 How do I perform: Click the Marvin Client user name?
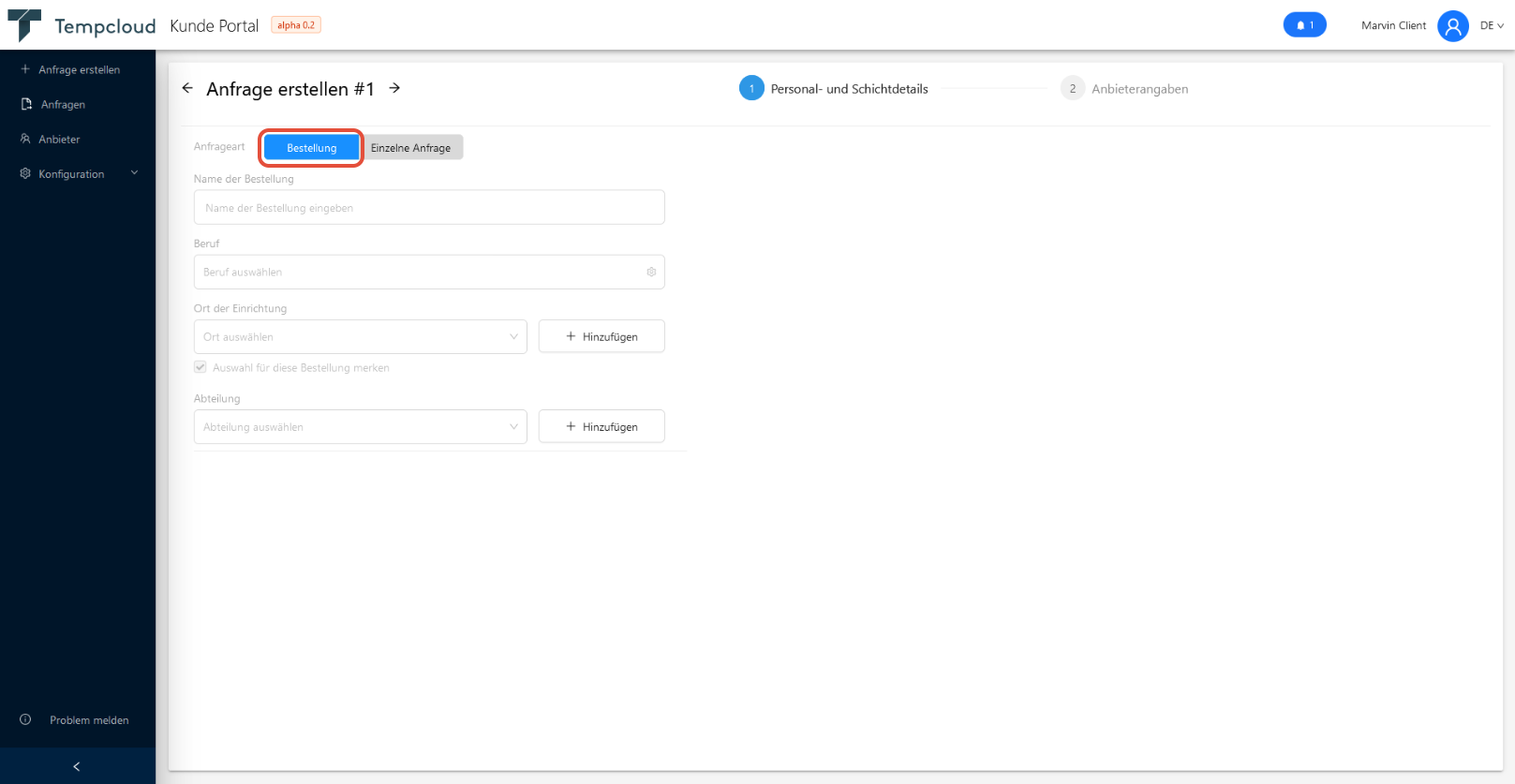(x=1393, y=26)
